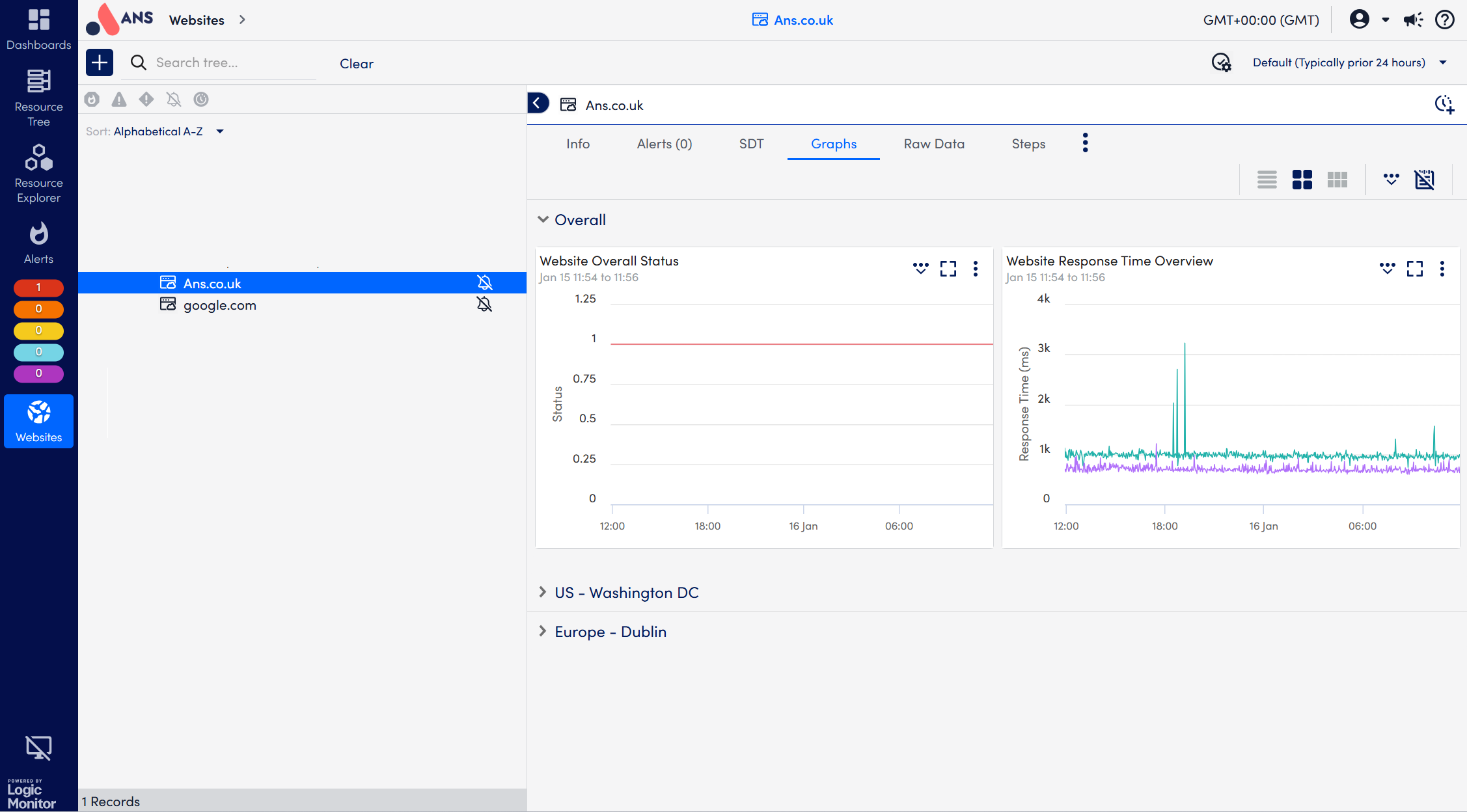Expand the US - Washington DC section
Image resolution: width=1467 pixels, height=812 pixels.
coord(625,593)
